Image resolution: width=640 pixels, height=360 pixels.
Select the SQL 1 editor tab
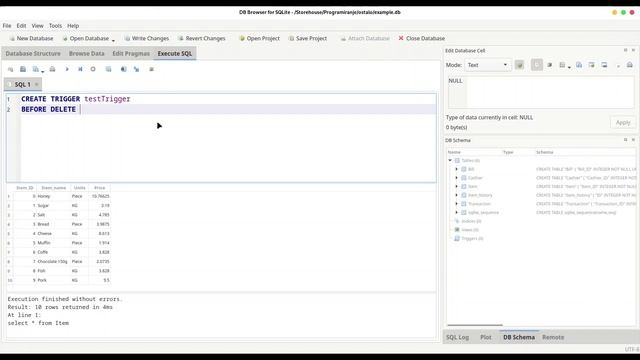tap(22, 84)
